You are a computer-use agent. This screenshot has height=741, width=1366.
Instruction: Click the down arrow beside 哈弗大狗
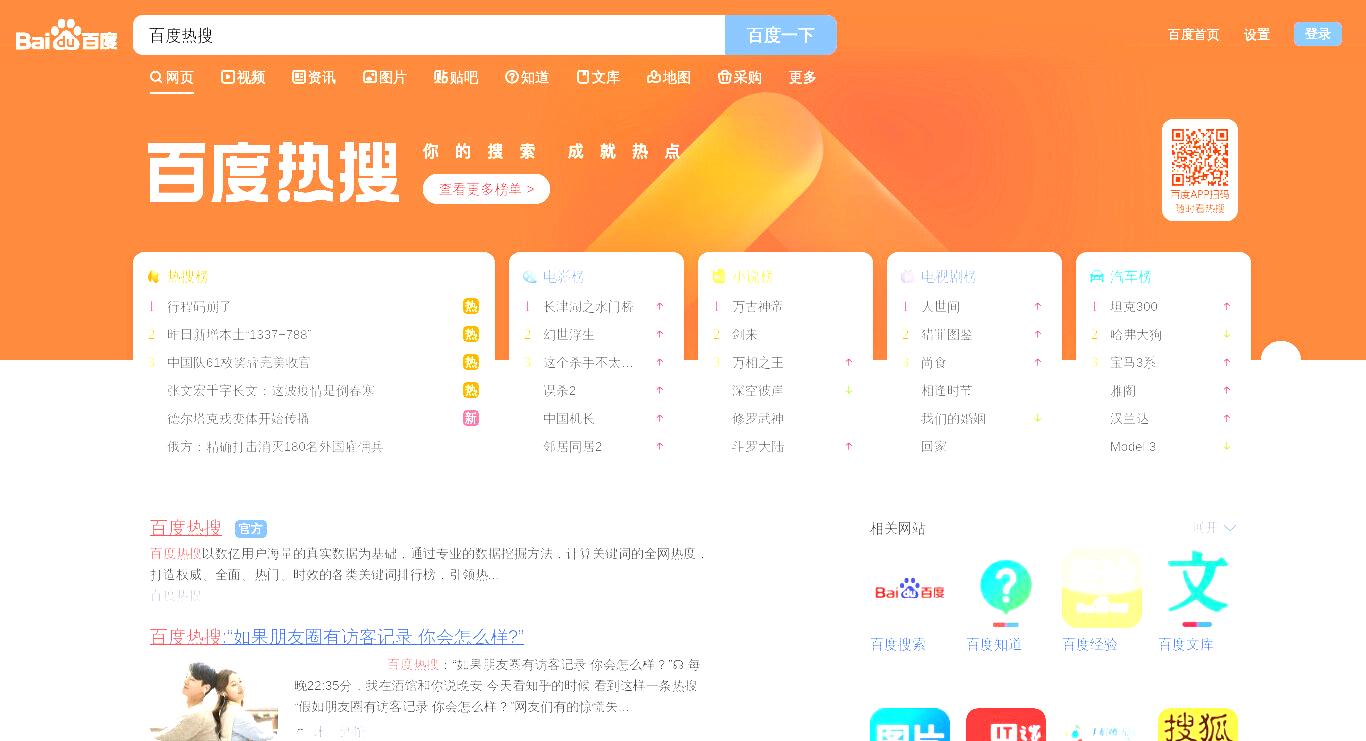coord(1227,334)
